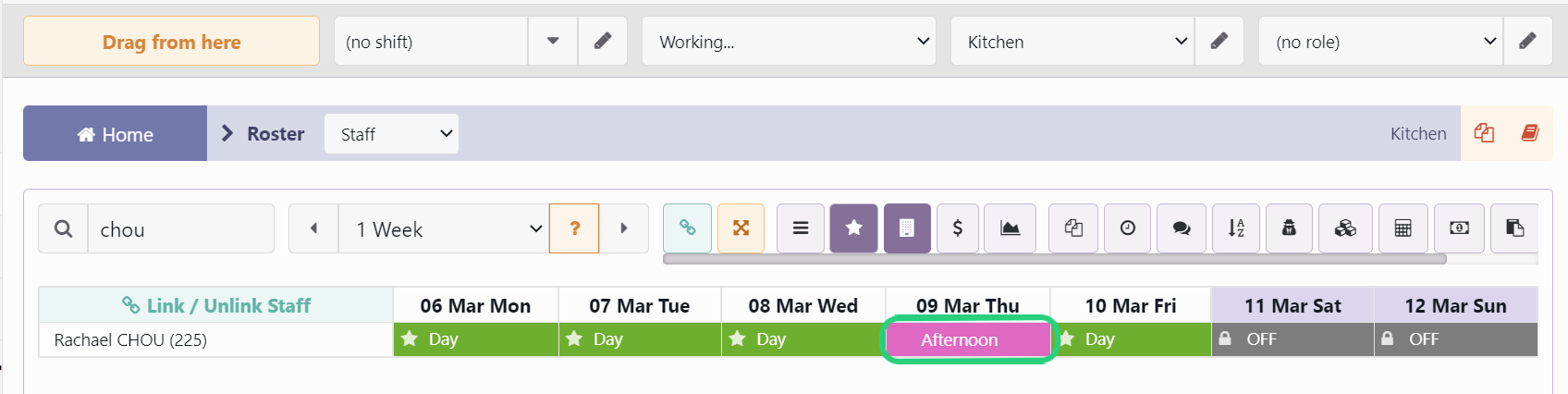Click the orange expand arrows icon

[741, 228]
